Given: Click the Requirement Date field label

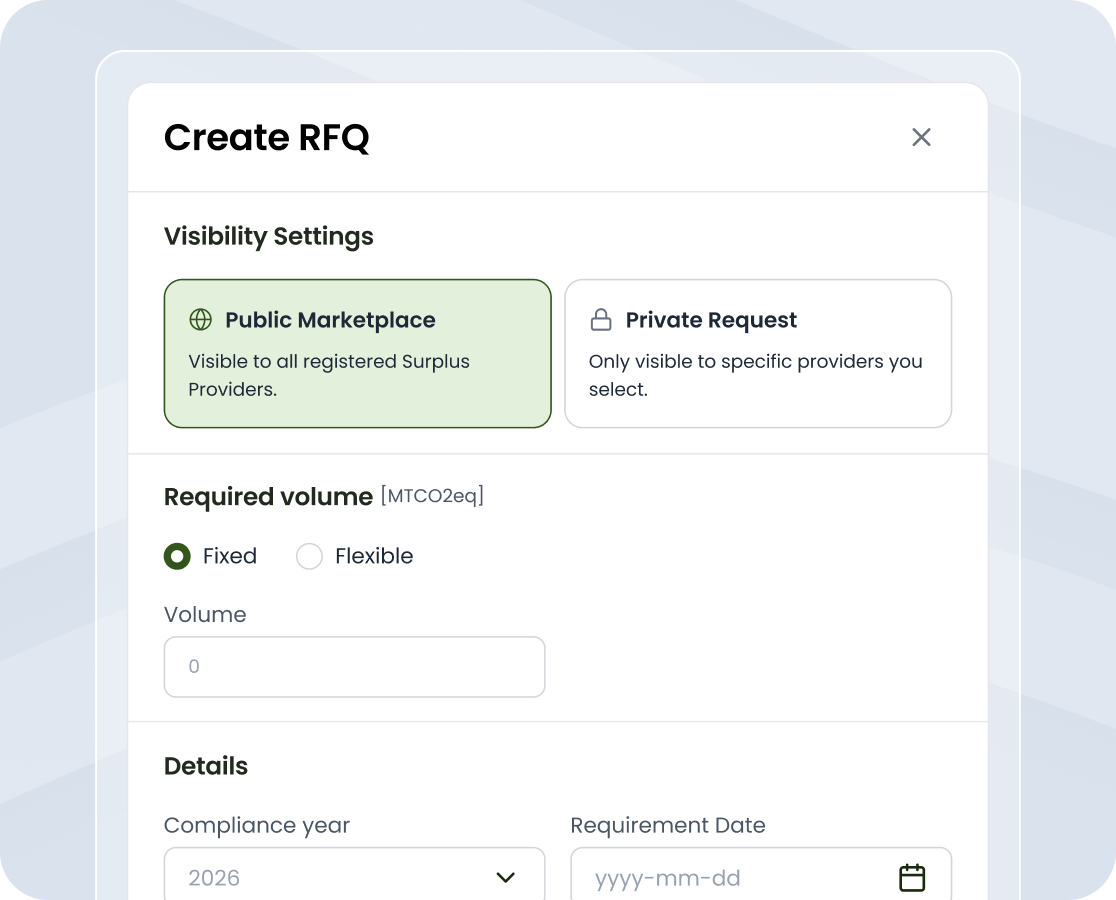Looking at the screenshot, I should (667, 825).
